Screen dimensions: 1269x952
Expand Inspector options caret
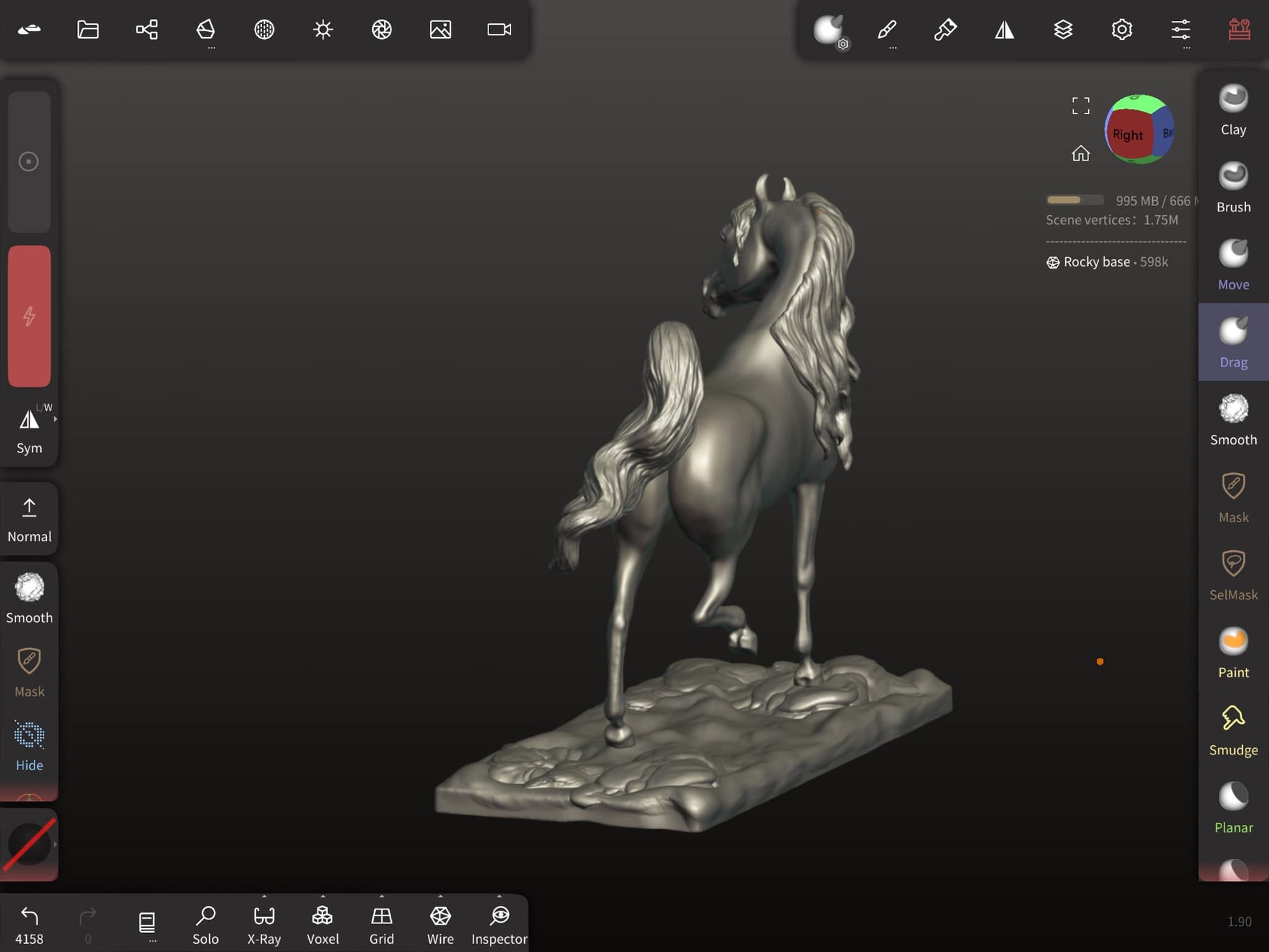point(499,897)
